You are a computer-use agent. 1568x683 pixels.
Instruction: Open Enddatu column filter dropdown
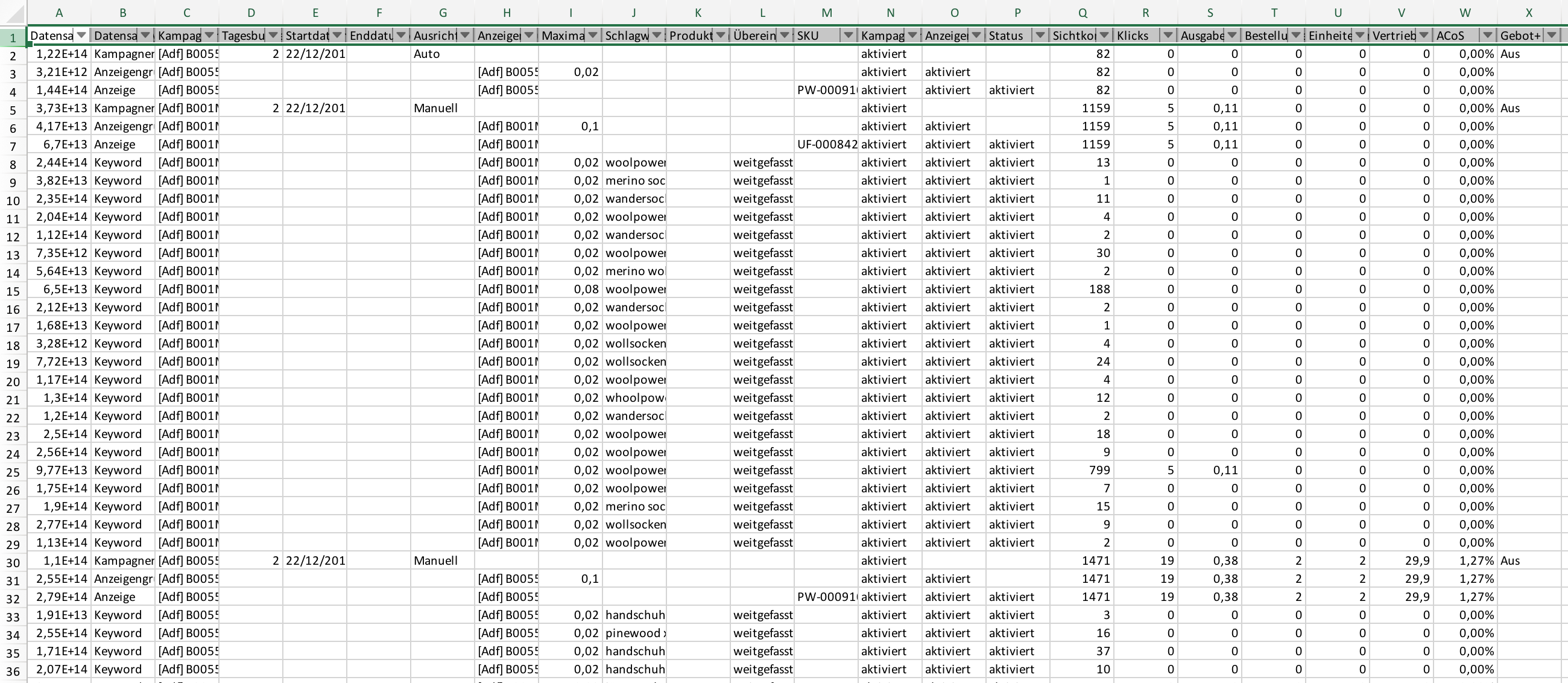[x=400, y=36]
